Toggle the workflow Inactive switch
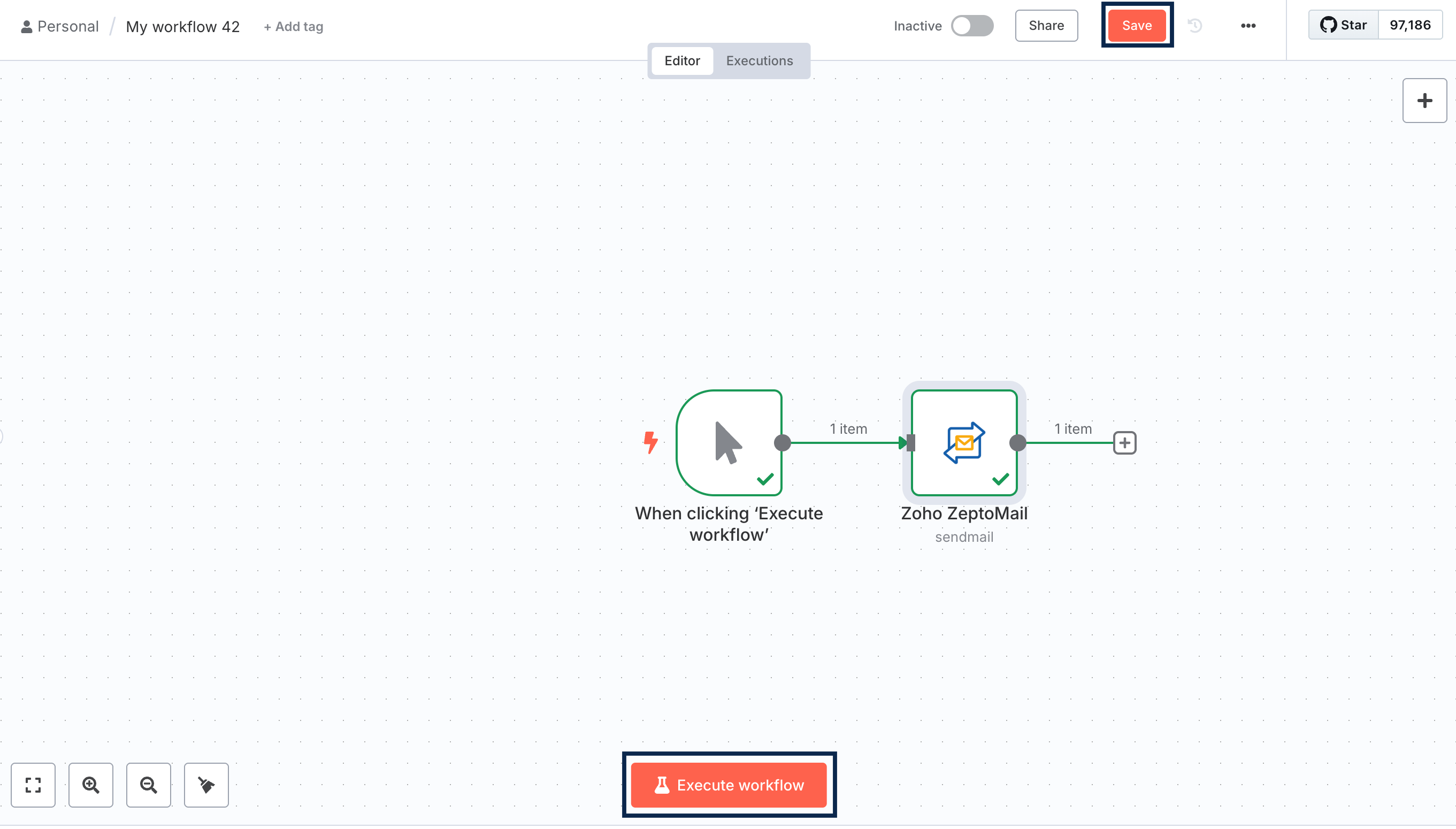This screenshot has height=829, width=1456. click(x=971, y=26)
